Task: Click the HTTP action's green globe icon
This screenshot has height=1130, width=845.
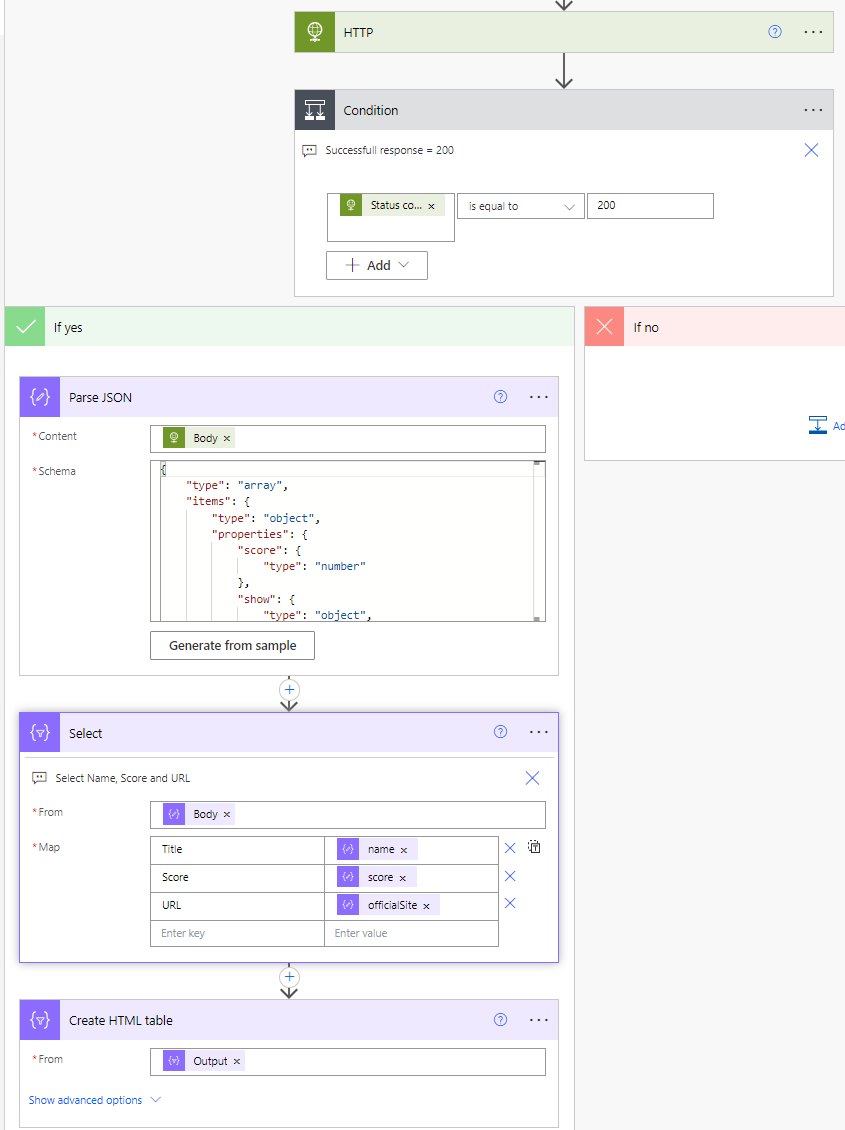Action: point(314,31)
